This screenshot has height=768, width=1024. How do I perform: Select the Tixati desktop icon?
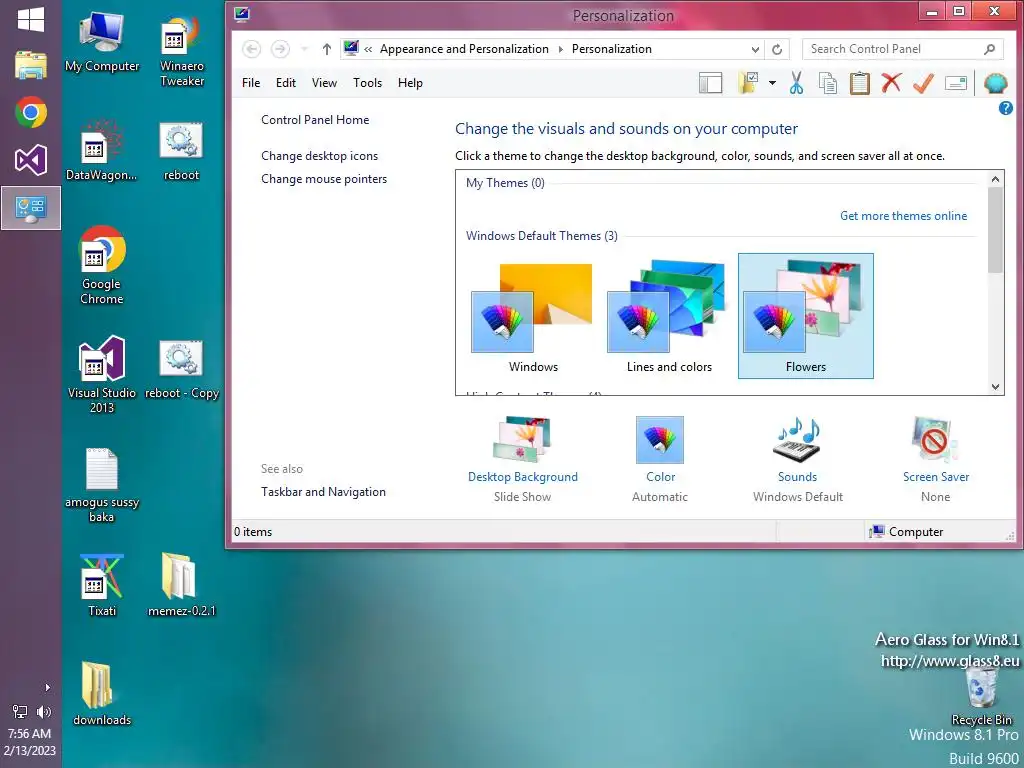coord(102,586)
